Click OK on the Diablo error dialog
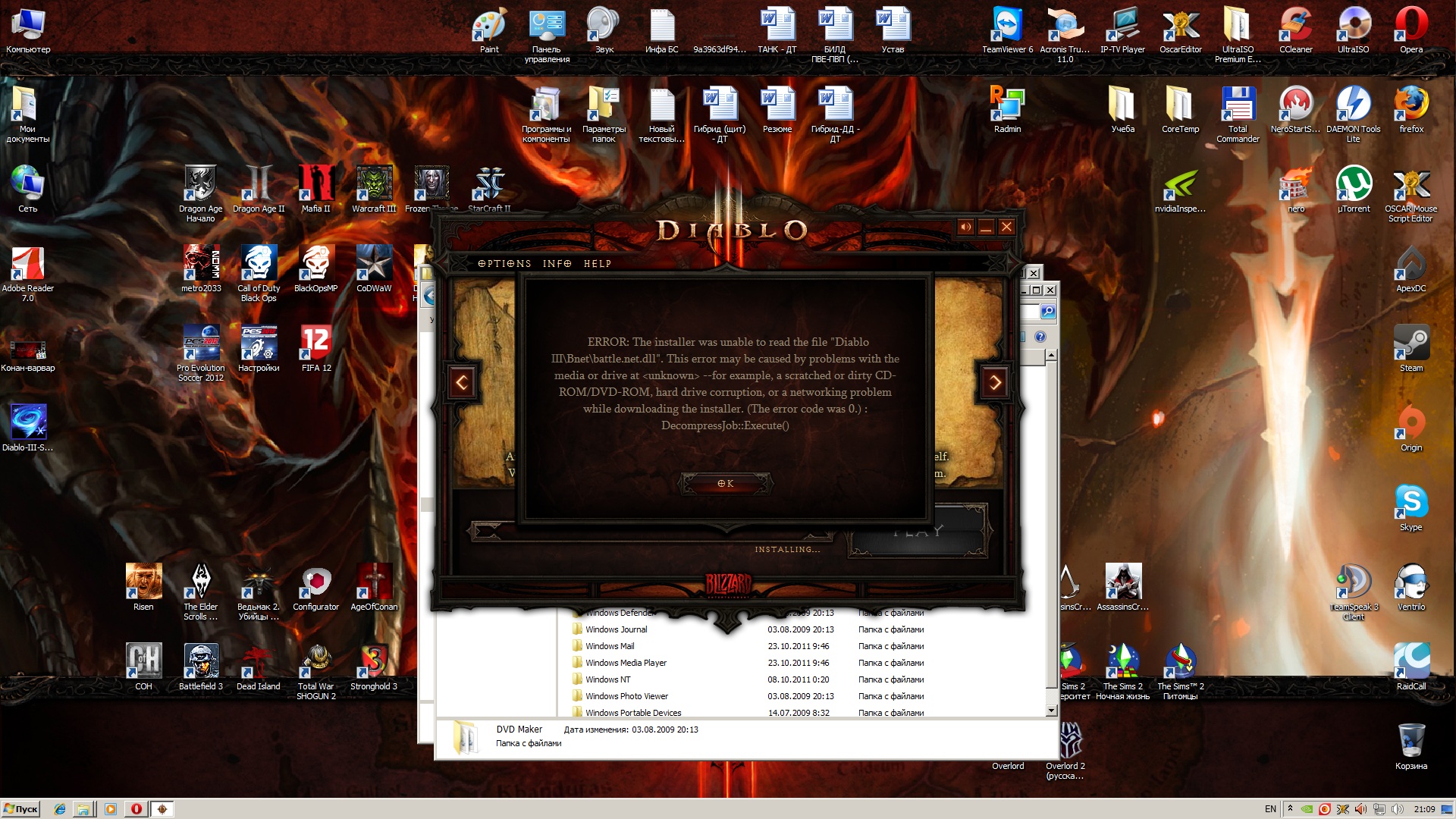The height and width of the screenshot is (819, 1456). point(726,483)
